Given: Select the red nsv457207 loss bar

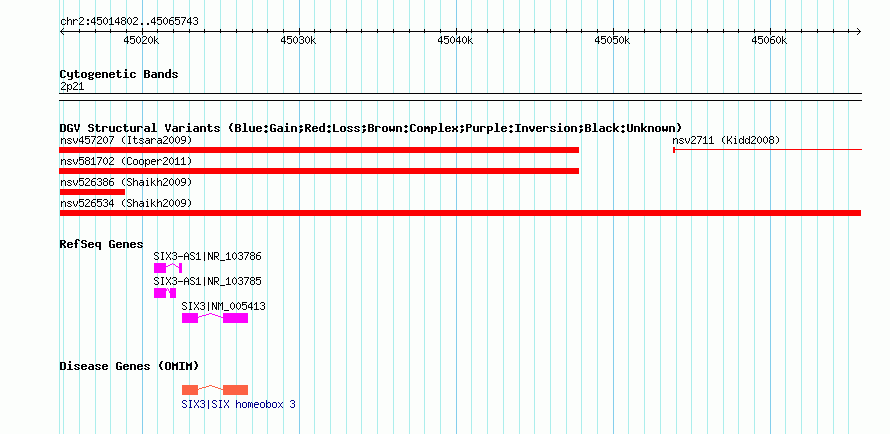Looking at the screenshot, I should coord(319,150).
